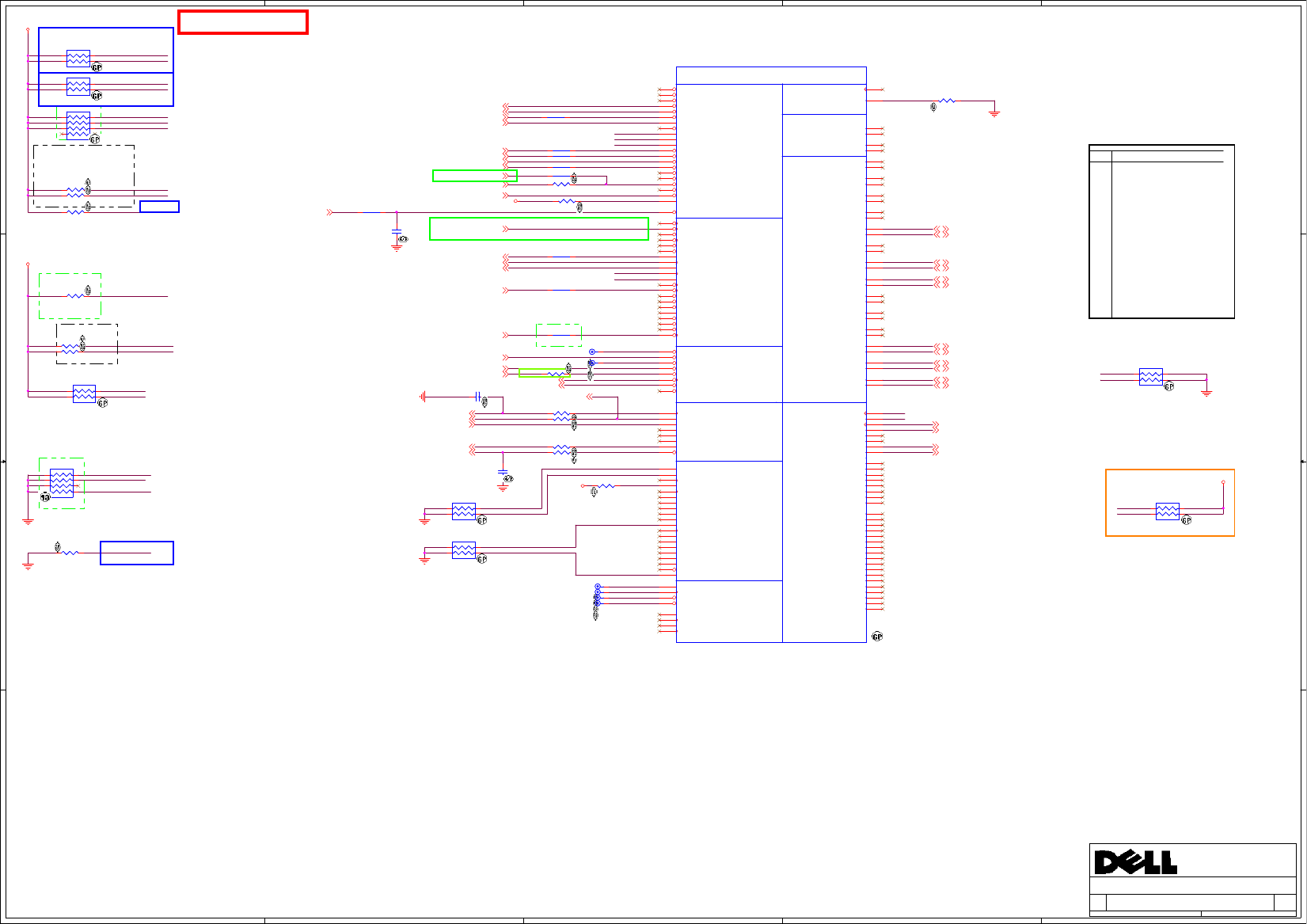Viewport: 1307px width, 924px height.
Task: Click the resistor pack in the topmost blue box
Action: [78, 59]
